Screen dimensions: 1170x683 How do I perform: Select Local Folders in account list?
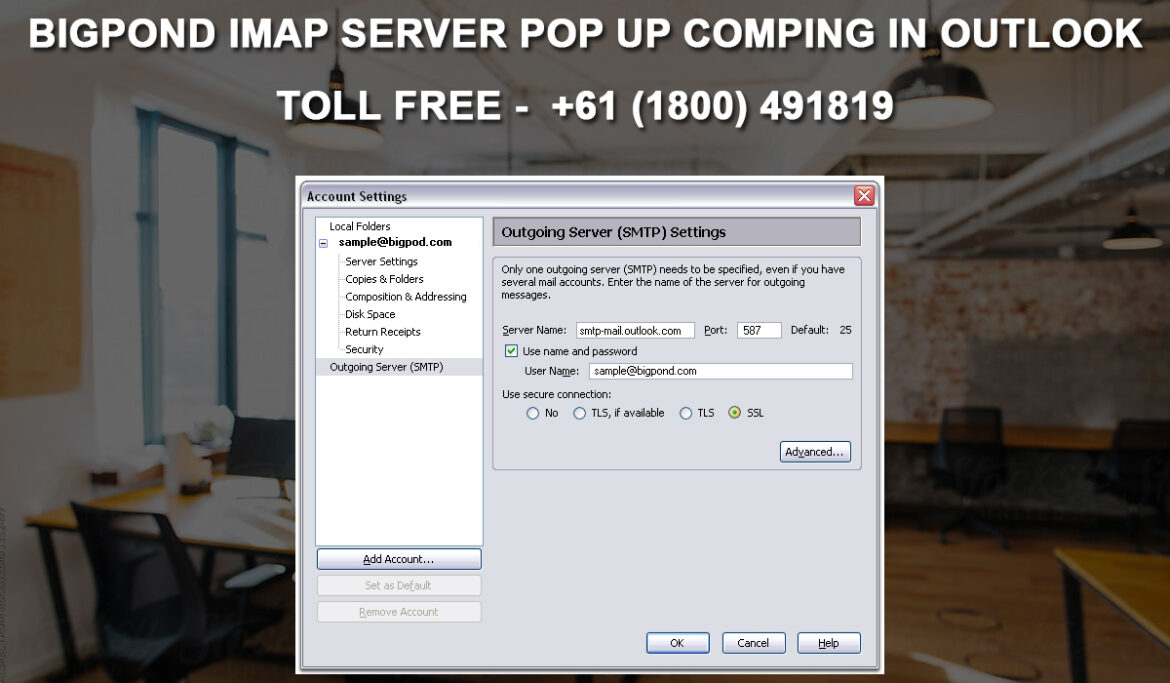pos(360,226)
